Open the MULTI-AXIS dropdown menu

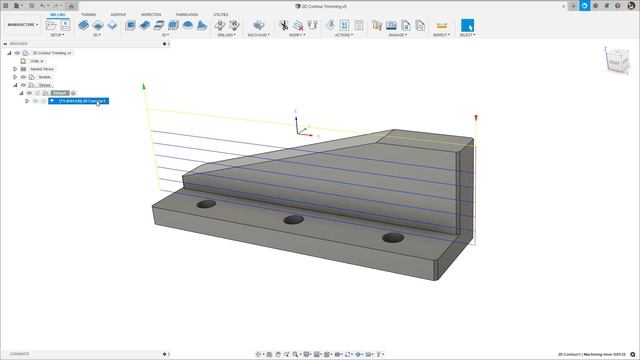pyautogui.click(x=258, y=35)
